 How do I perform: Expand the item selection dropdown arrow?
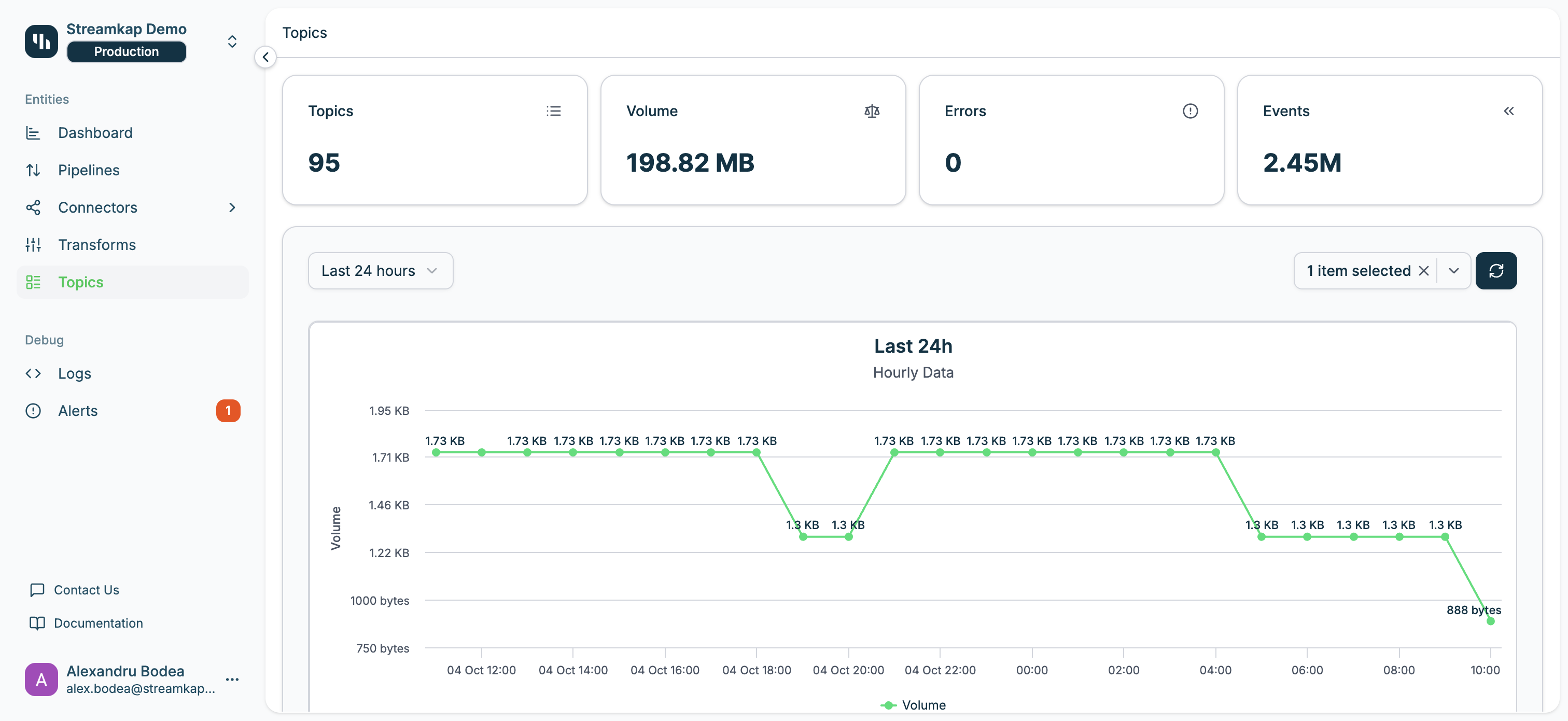tap(1453, 271)
